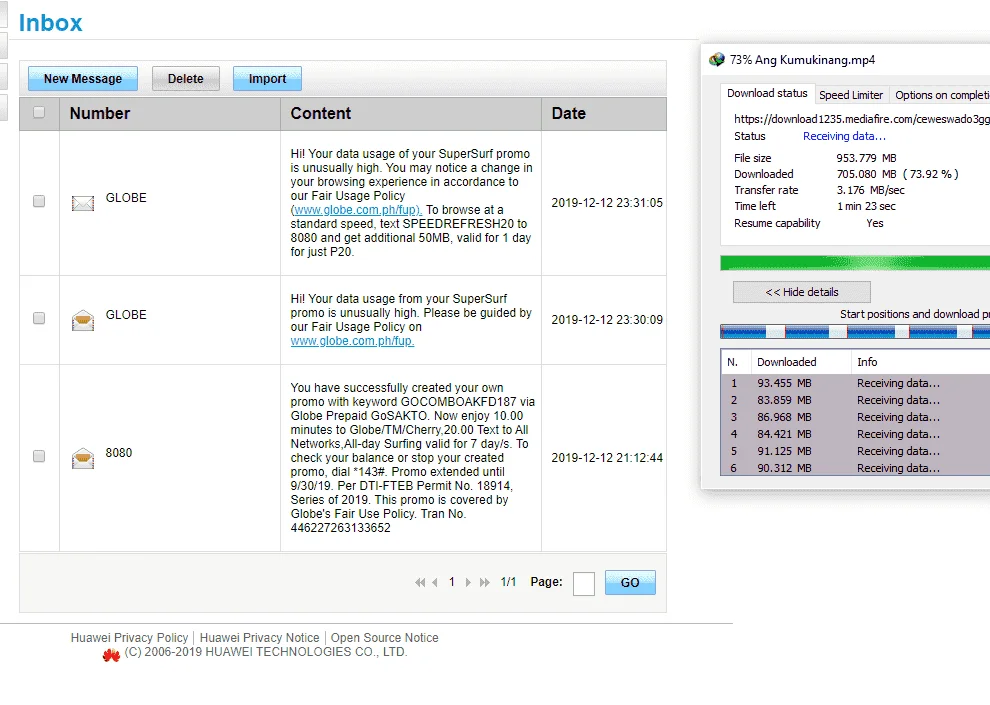
Task: Click the Resume capability Yes value
Action: [x=874, y=223]
